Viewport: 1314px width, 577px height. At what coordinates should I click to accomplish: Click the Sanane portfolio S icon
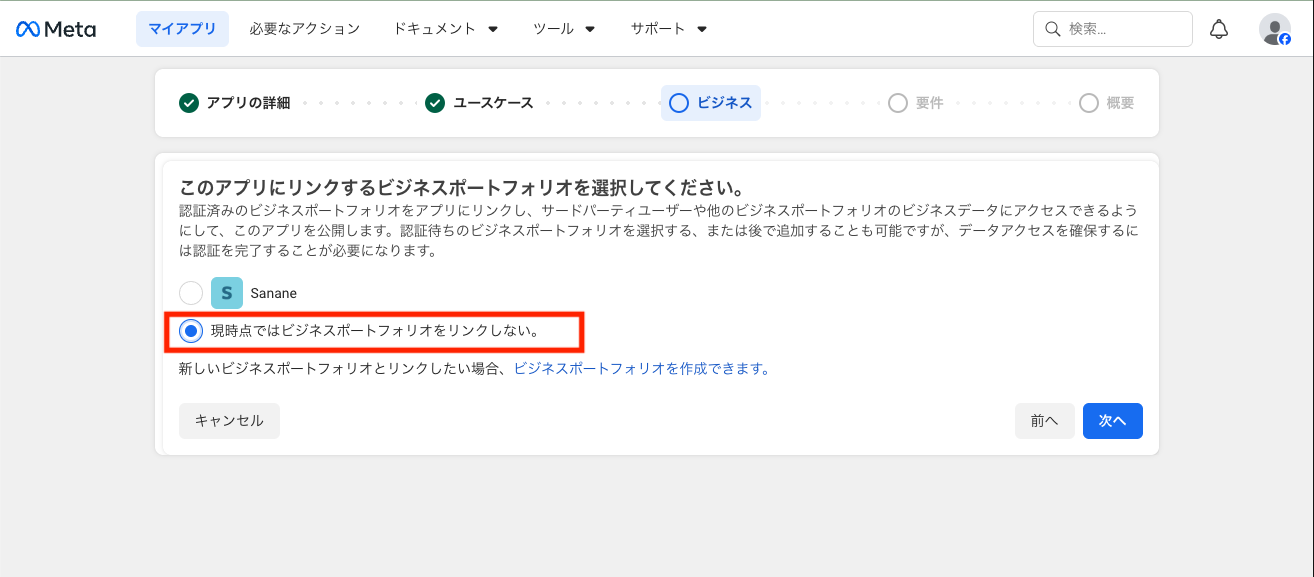pyautogui.click(x=227, y=293)
